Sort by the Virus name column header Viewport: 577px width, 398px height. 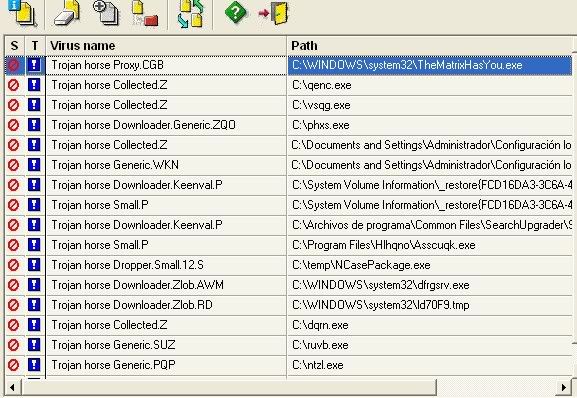(166, 46)
